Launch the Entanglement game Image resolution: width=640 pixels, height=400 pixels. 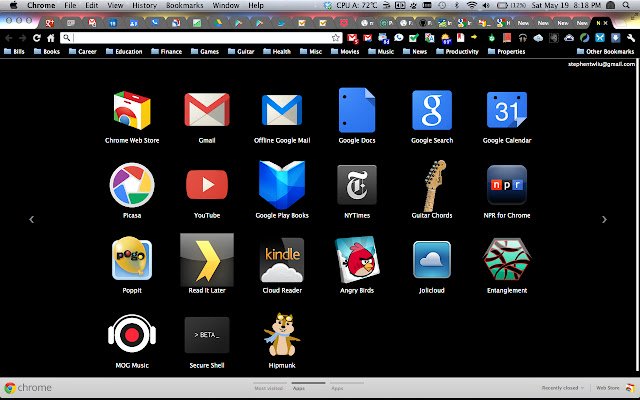coord(507,260)
